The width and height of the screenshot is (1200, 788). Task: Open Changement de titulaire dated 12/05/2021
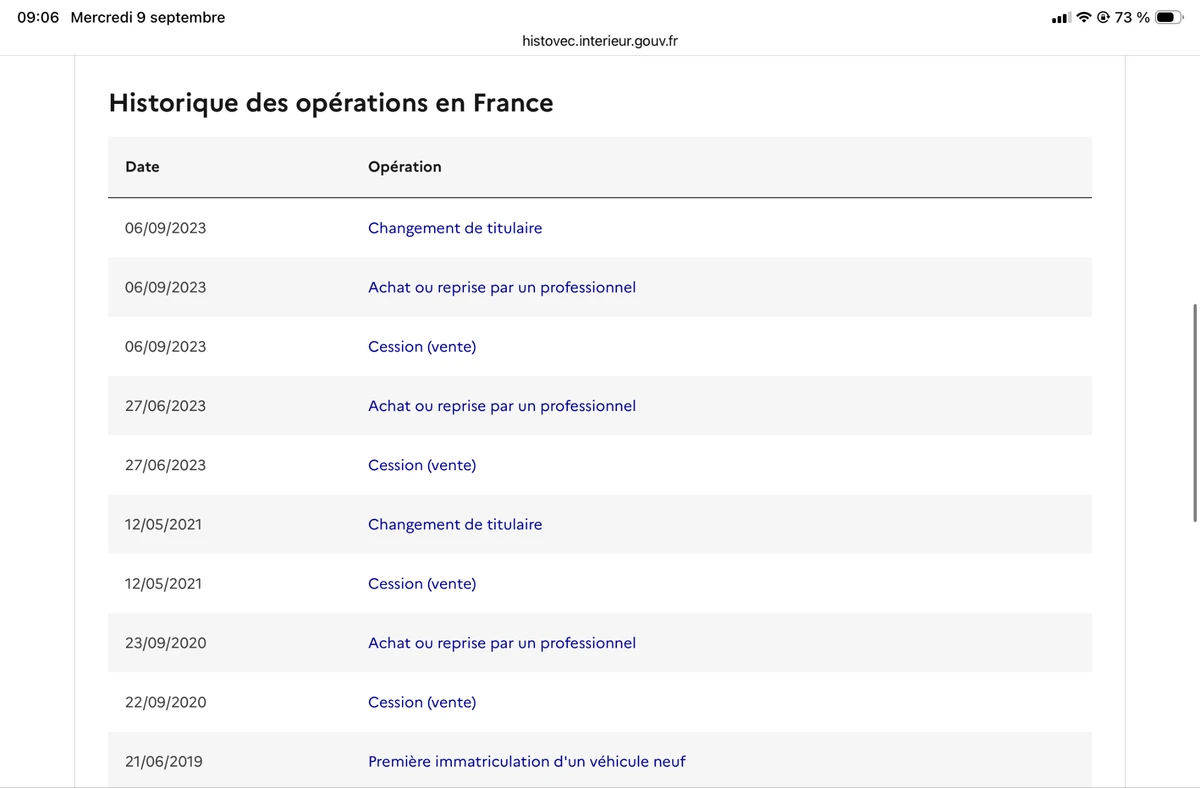coord(455,524)
